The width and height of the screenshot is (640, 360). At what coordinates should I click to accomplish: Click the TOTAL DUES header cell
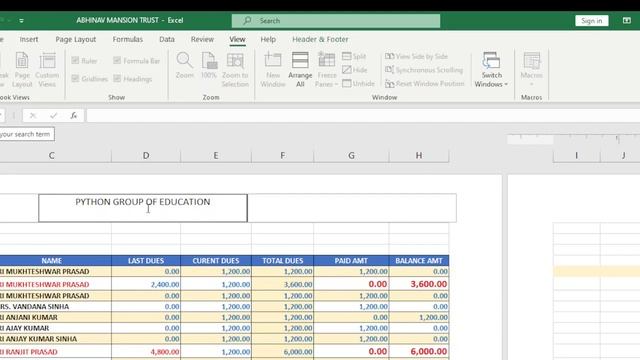point(282,260)
